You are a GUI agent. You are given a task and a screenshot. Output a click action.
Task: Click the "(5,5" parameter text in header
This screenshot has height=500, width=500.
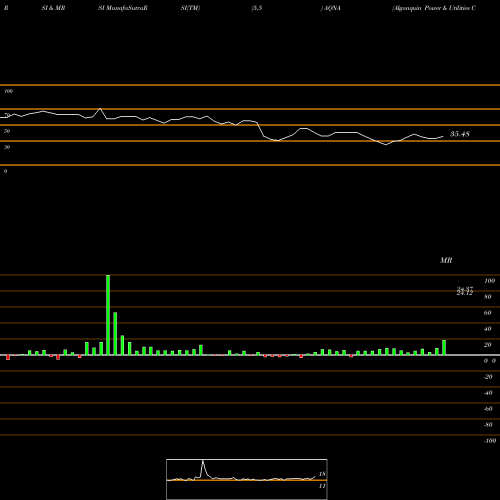(x=257, y=8)
